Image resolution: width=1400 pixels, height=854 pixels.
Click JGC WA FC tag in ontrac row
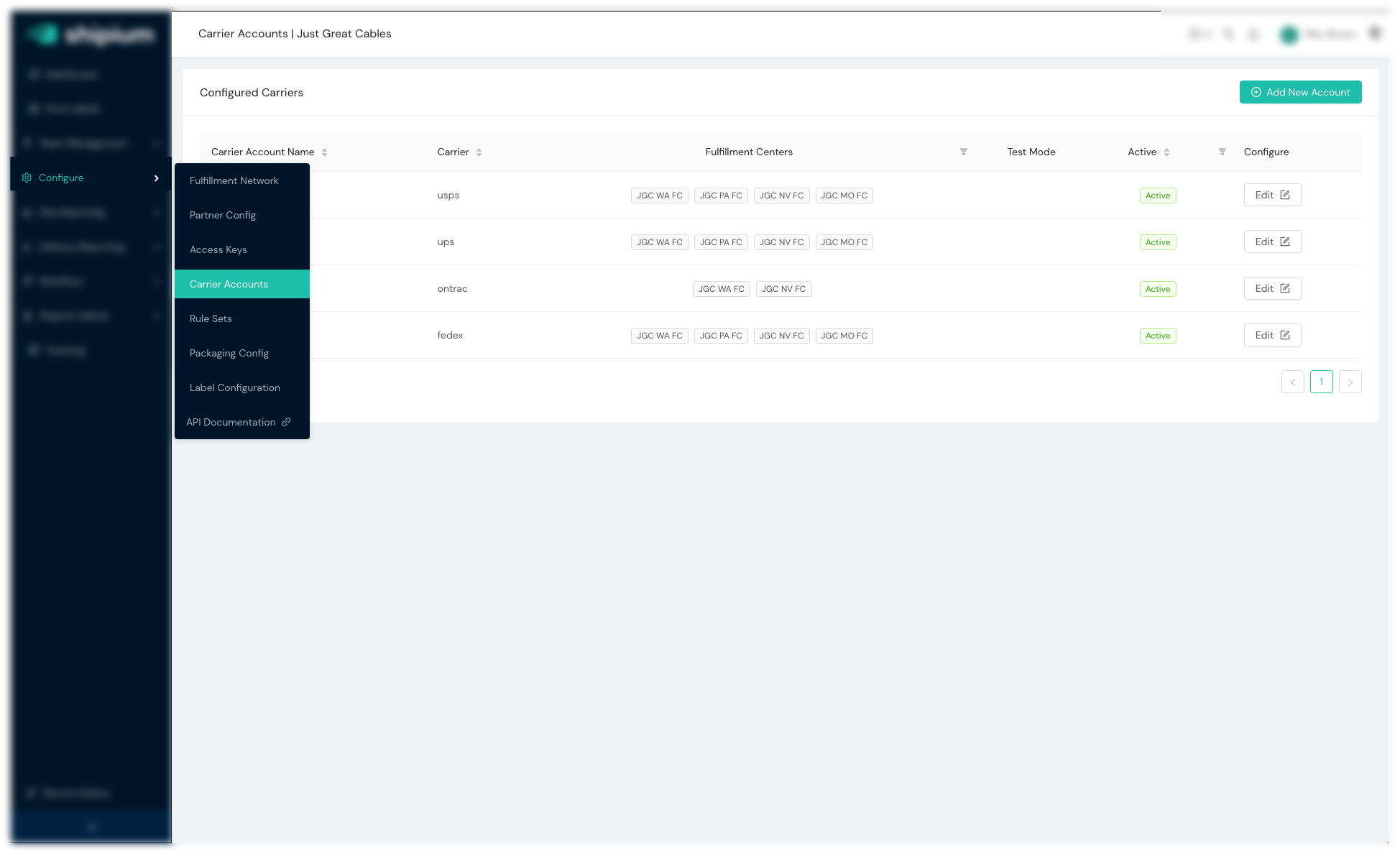[721, 289]
